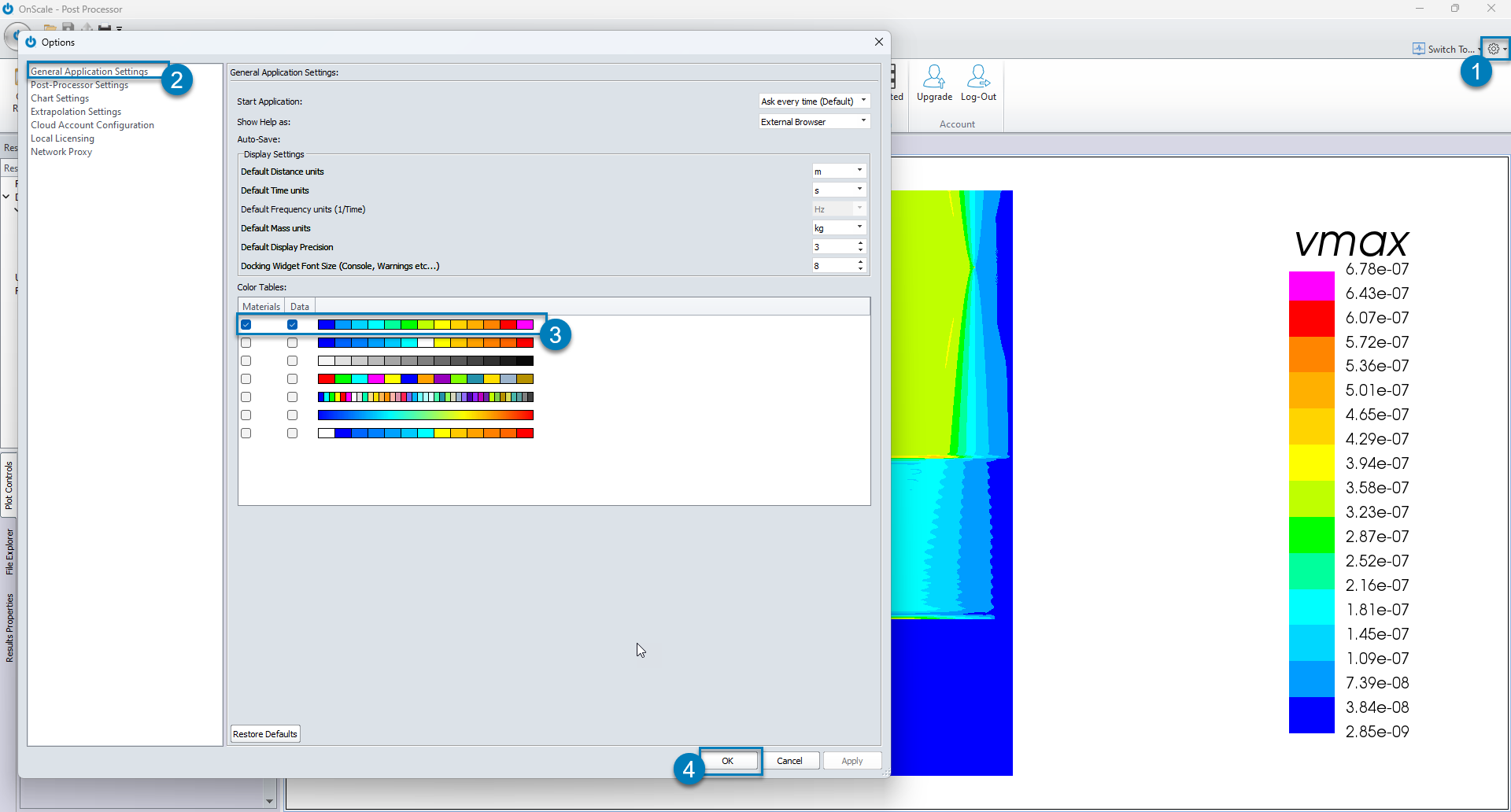The width and height of the screenshot is (1511, 812).
Task: Select Chart Settings
Action: (x=60, y=98)
